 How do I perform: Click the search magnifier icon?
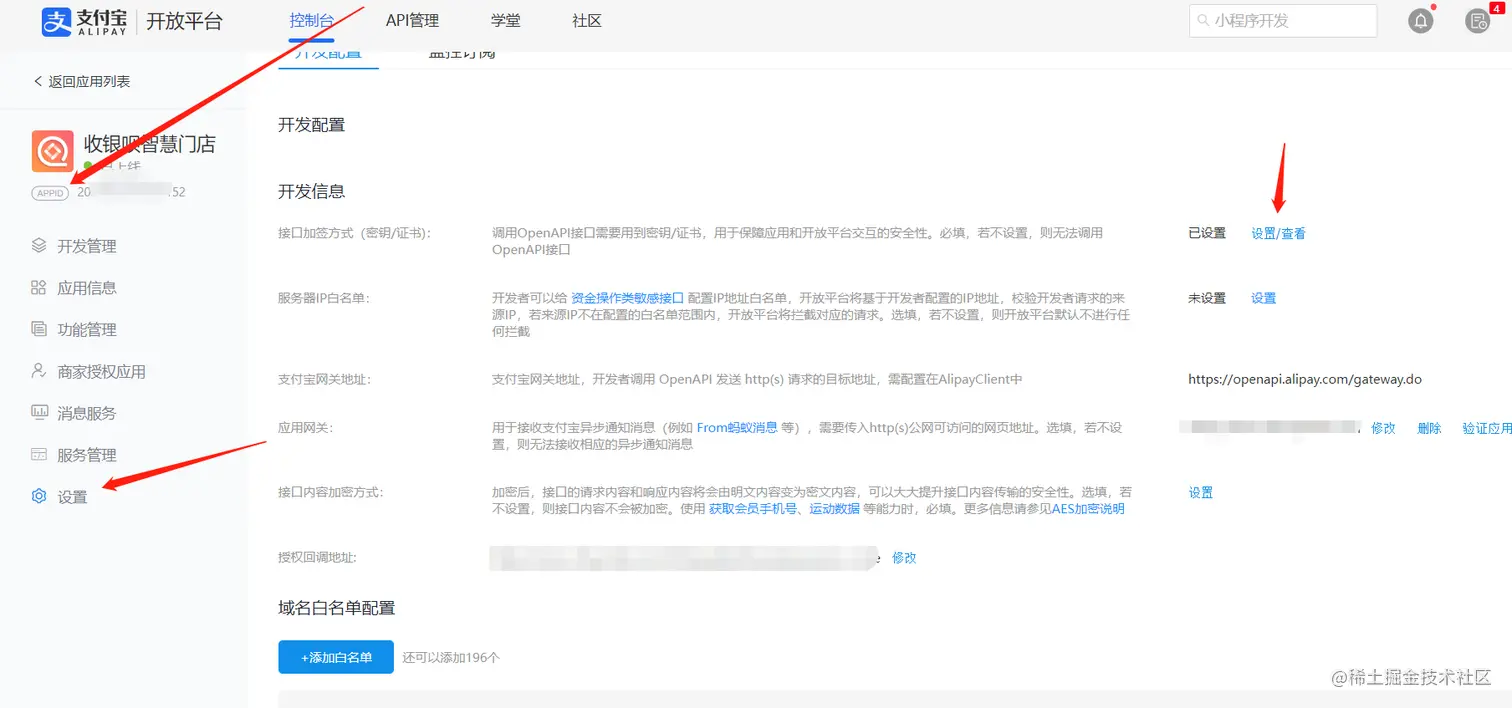point(1203,20)
